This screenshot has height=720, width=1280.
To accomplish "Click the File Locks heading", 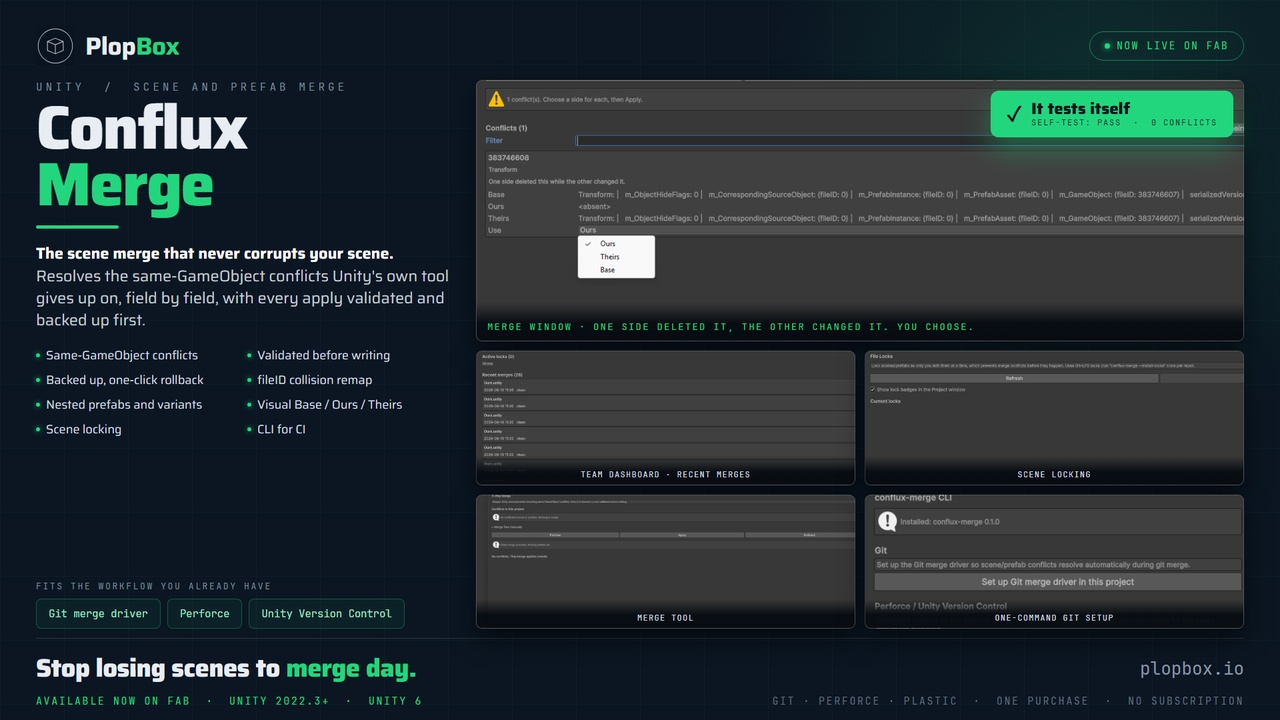I will [x=881, y=356].
